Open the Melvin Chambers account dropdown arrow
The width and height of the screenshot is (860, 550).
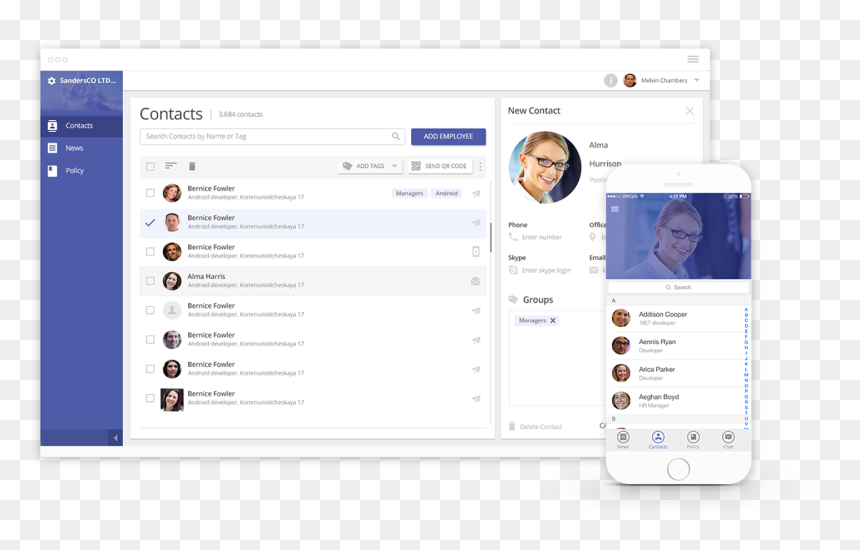tap(697, 80)
